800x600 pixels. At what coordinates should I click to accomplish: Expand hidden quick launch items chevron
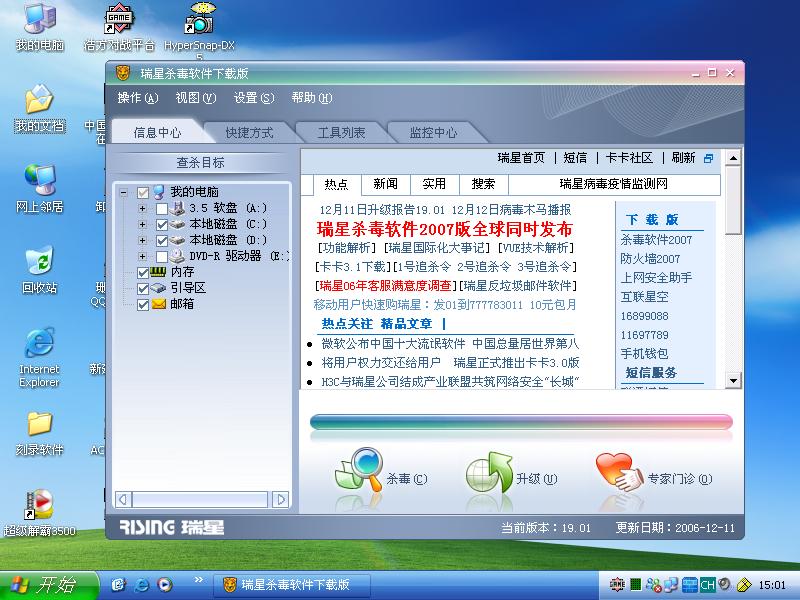click(x=199, y=579)
